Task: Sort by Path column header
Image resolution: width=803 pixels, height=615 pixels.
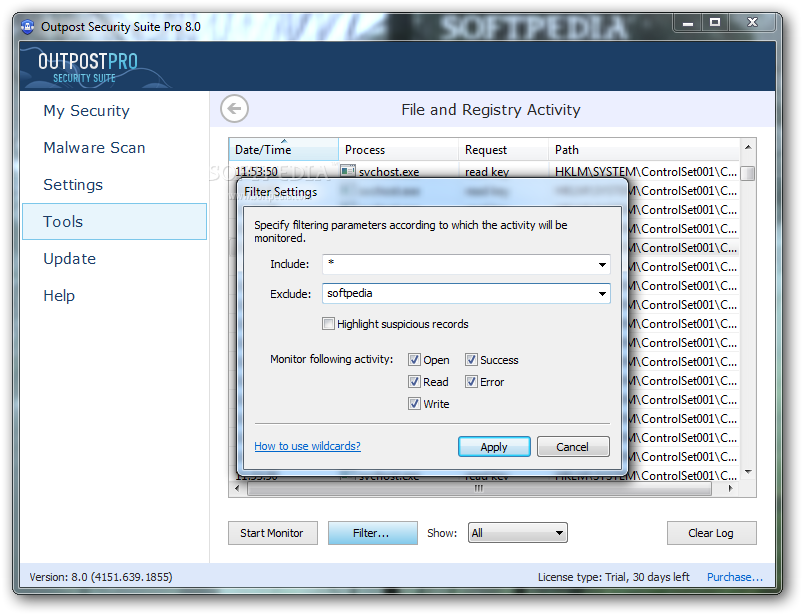Action: coord(644,150)
